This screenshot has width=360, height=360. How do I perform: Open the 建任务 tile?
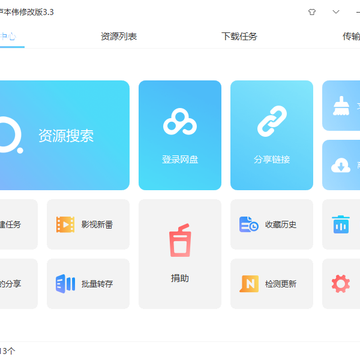pos(19,224)
